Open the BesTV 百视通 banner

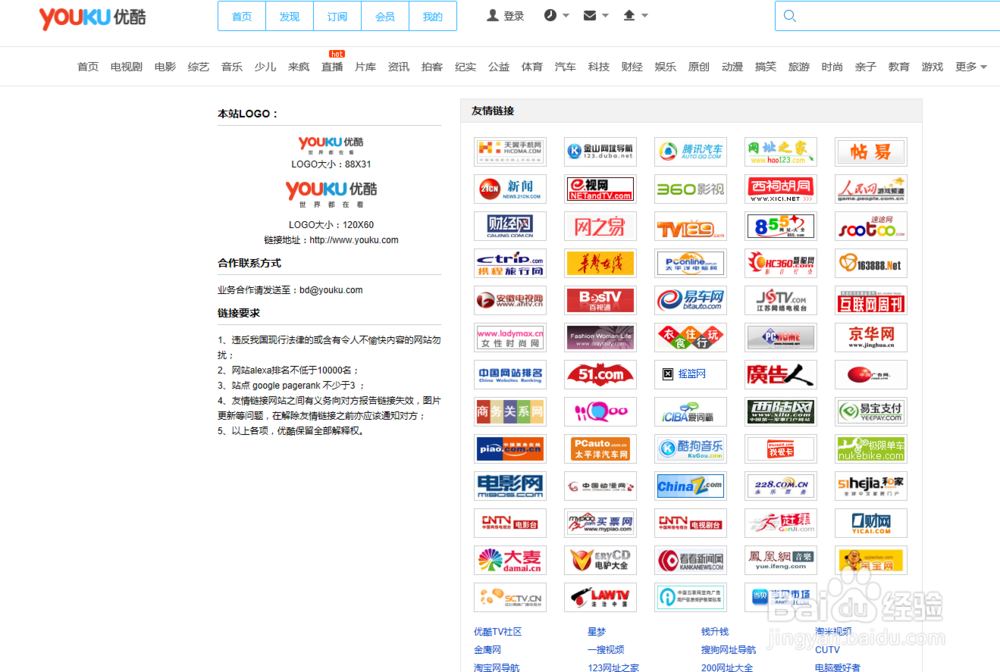(x=600, y=300)
